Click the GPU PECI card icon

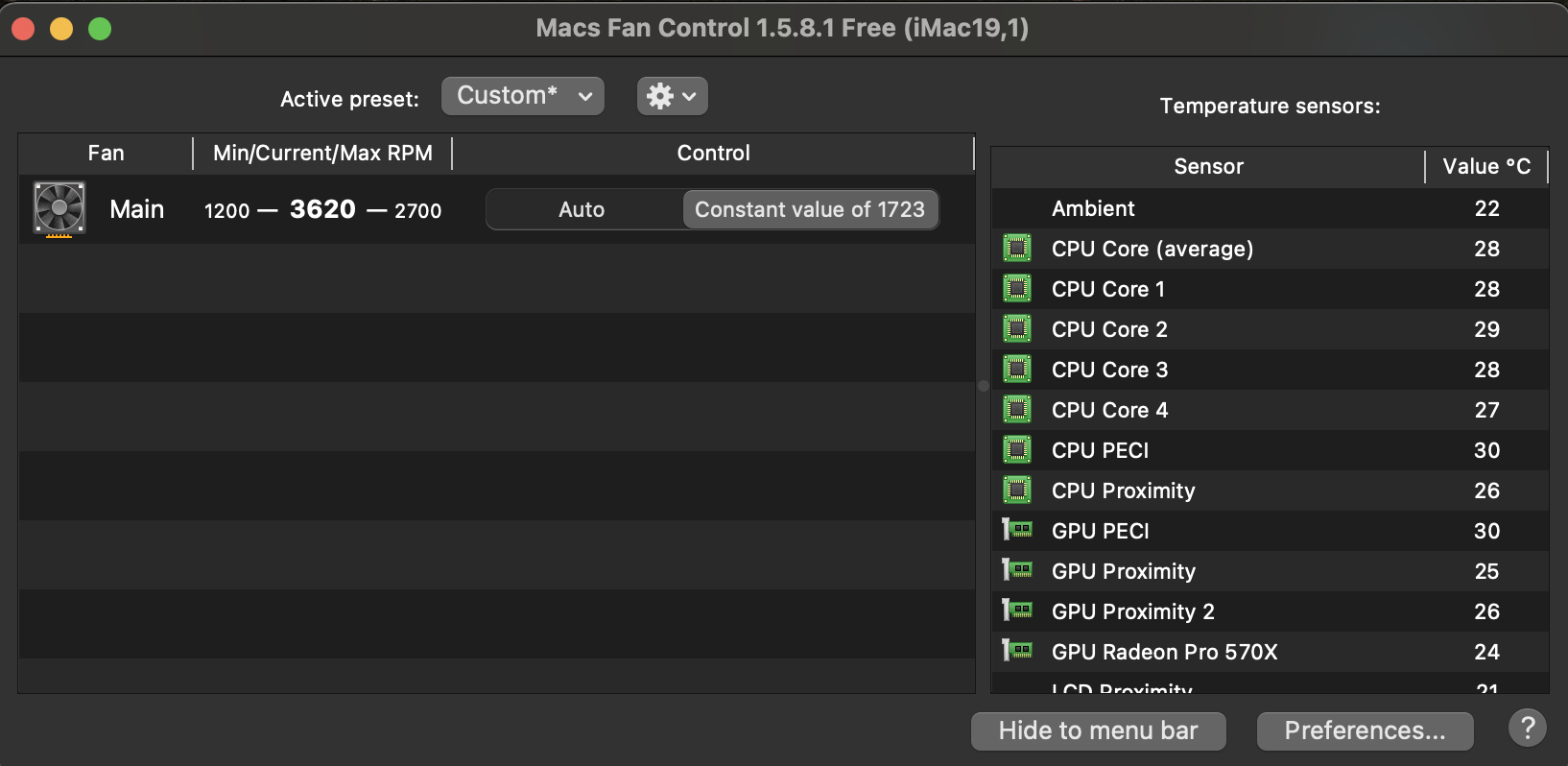click(x=1017, y=530)
